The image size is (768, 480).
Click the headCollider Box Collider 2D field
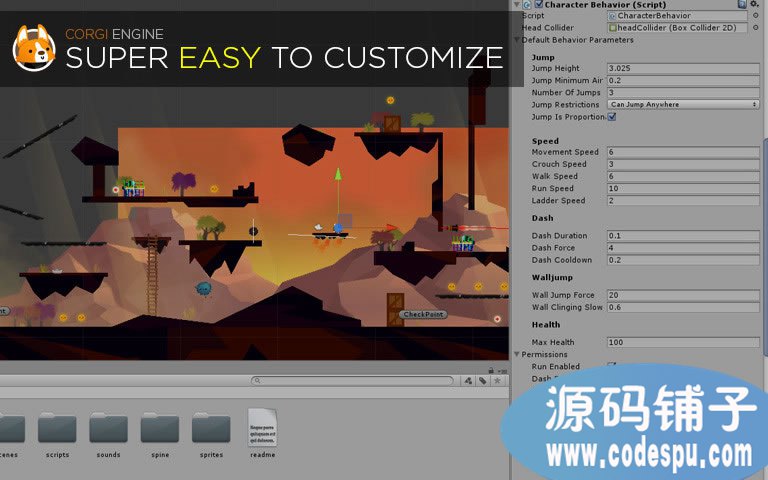677,28
